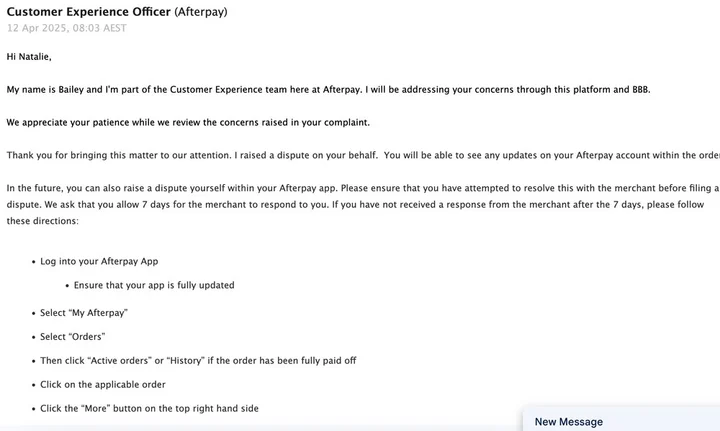Image resolution: width=720 pixels, height=431 pixels.
Task: Click the "Log into your Afterpay App" step
Action: pyautogui.click(x=99, y=261)
